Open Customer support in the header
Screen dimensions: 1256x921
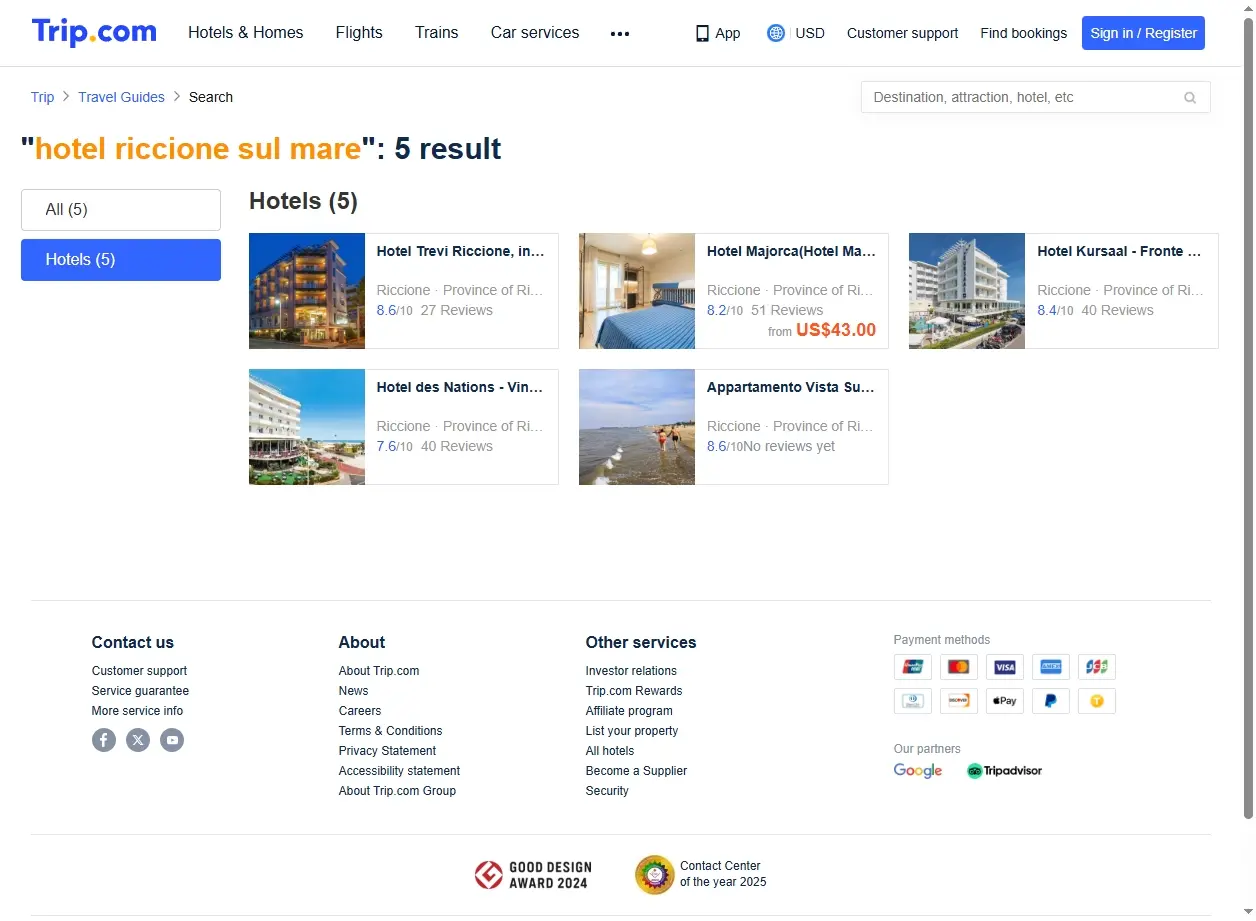coord(902,33)
